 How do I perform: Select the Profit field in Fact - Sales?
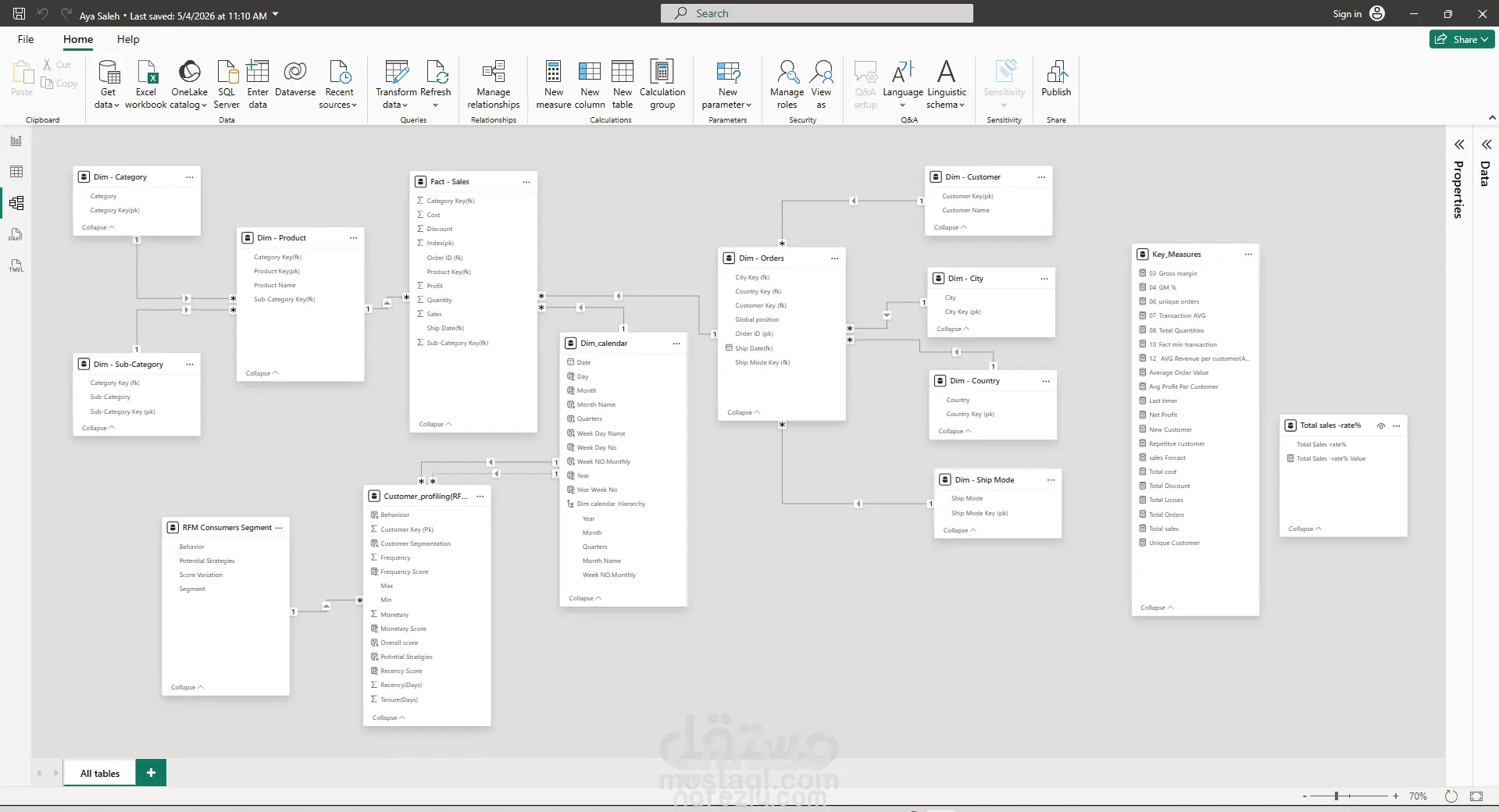click(435, 286)
